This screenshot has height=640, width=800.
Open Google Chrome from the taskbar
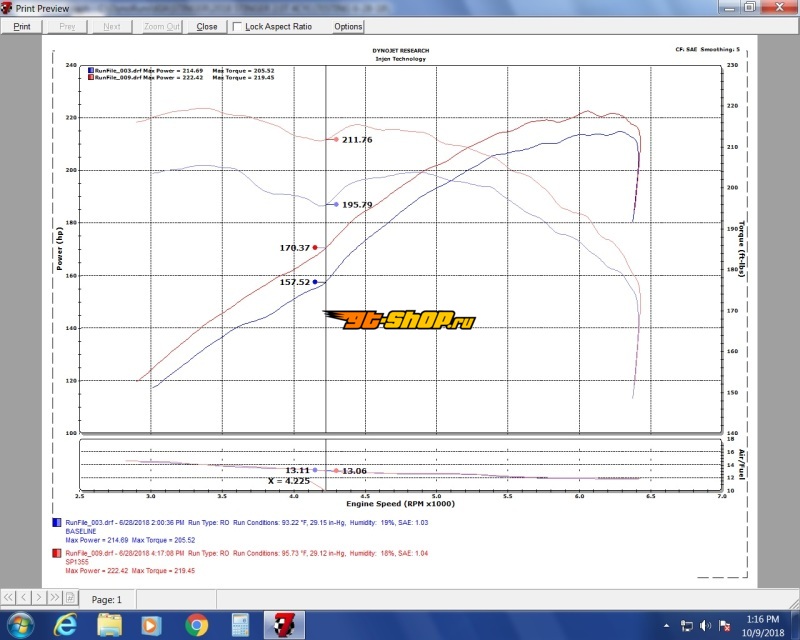click(x=196, y=626)
